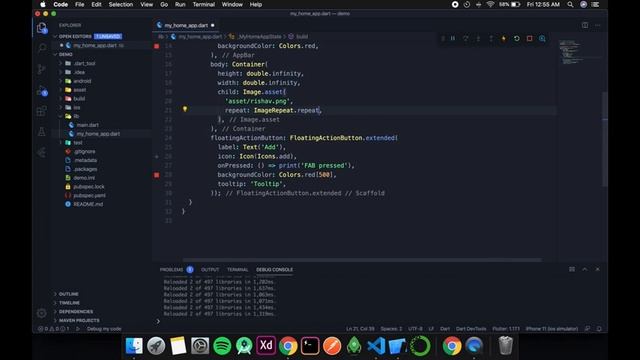Toggle breakpoint on line 14
640x360 pixels.
(157, 46)
